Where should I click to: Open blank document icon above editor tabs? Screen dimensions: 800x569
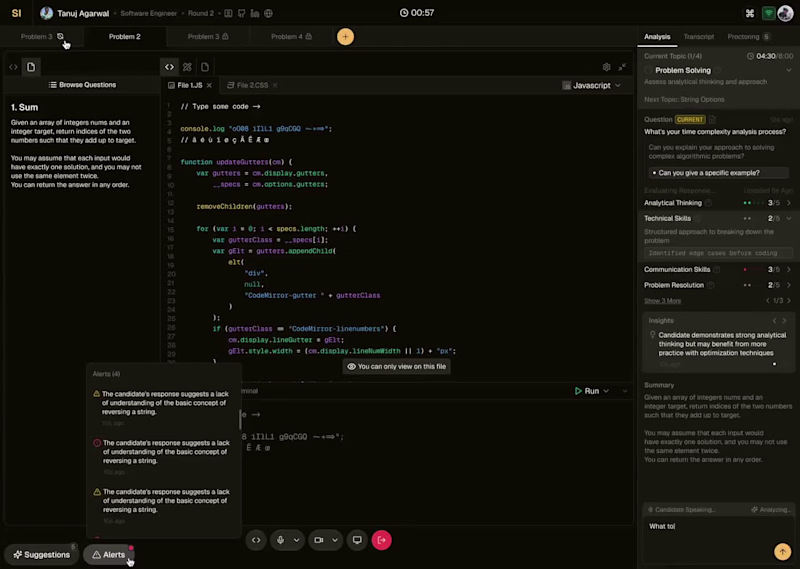pos(205,67)
